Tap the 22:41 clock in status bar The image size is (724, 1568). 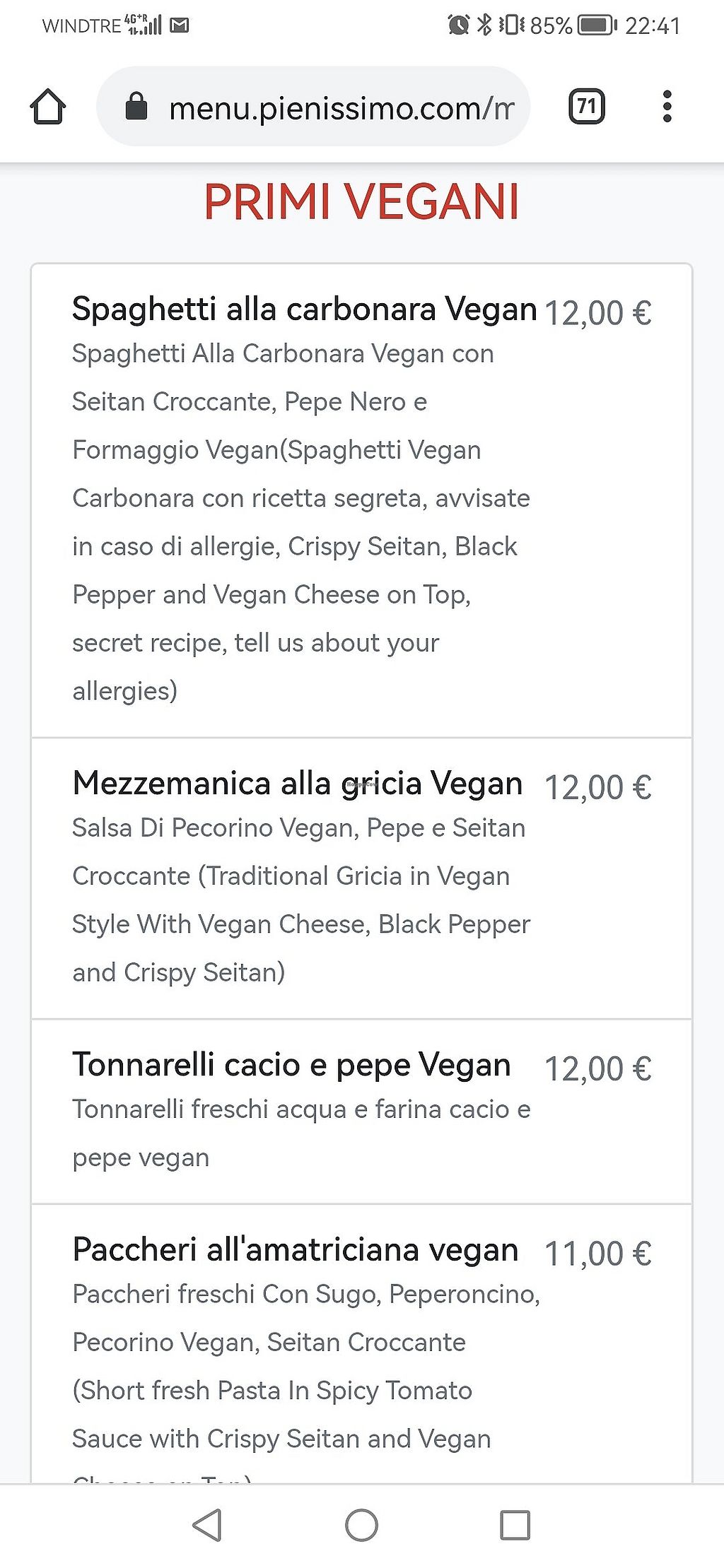[652, 26]
